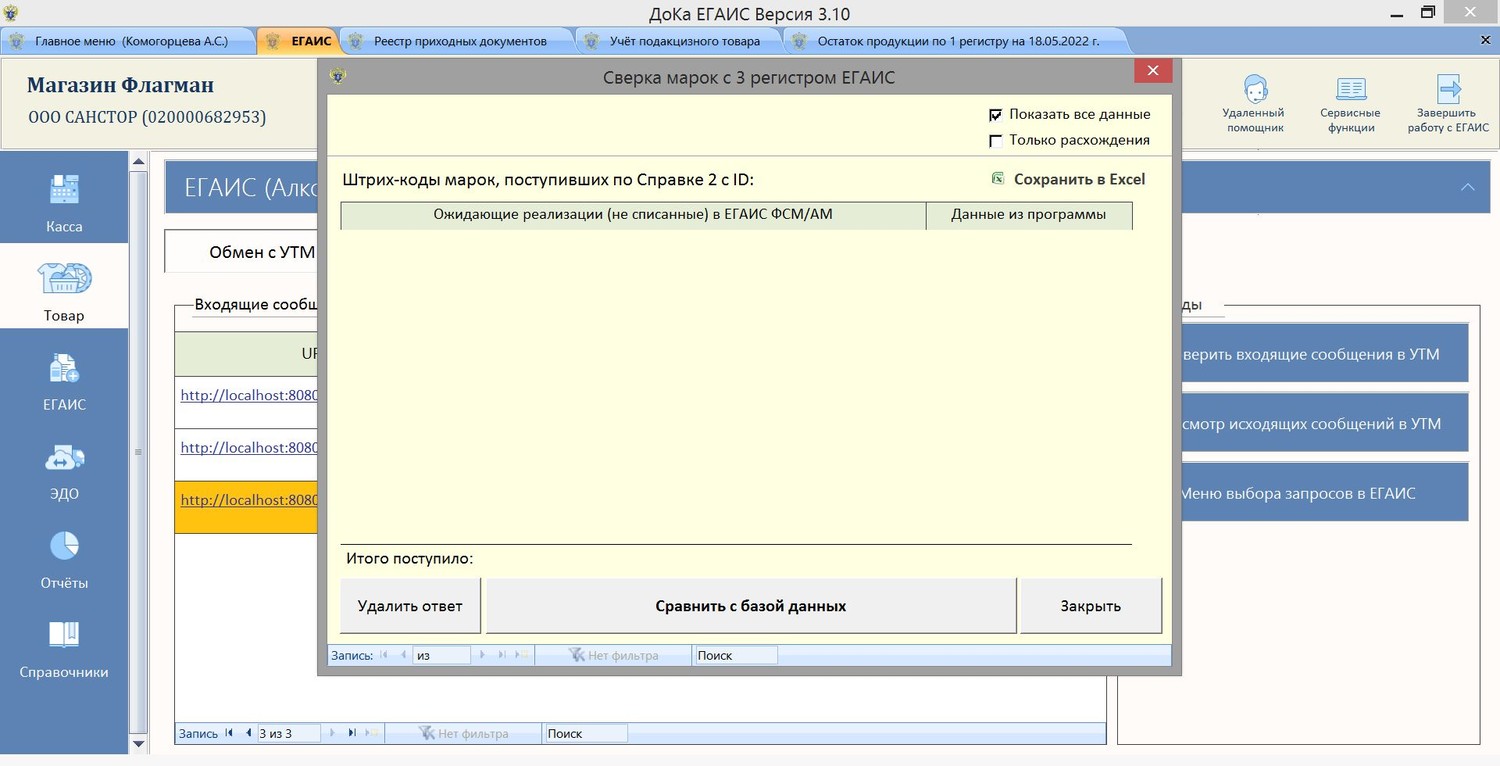Go to next record in dialog navigator

[482, 655]
